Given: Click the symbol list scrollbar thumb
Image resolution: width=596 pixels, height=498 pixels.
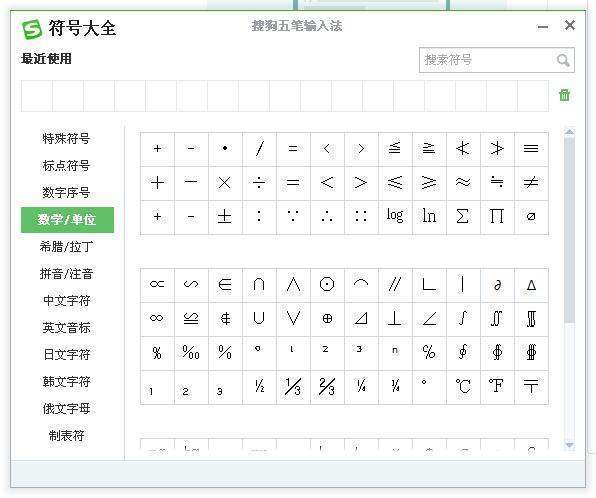Looking at the screenshot, I should point(569,230).
